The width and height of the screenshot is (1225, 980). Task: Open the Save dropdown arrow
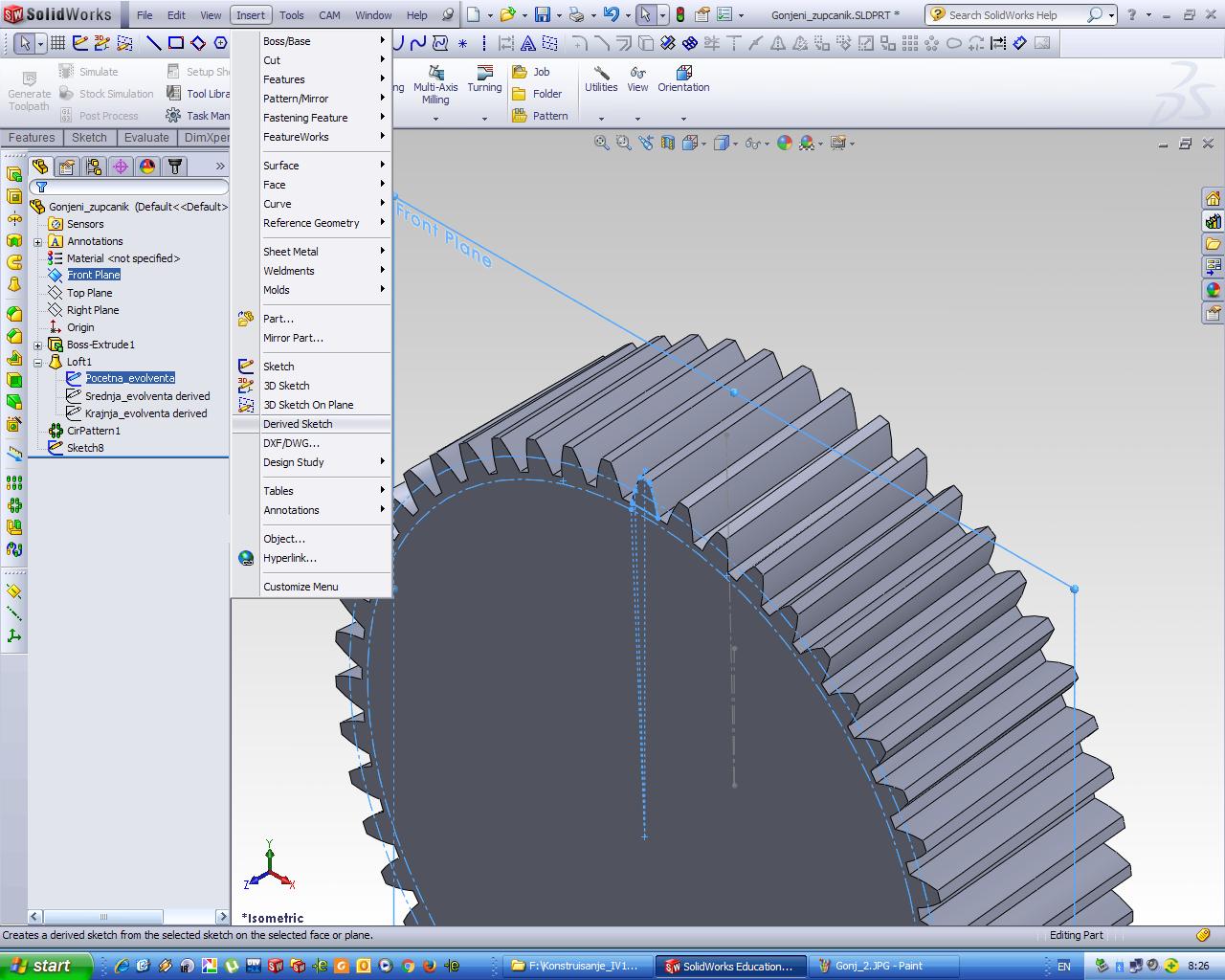tap(559, 15)
